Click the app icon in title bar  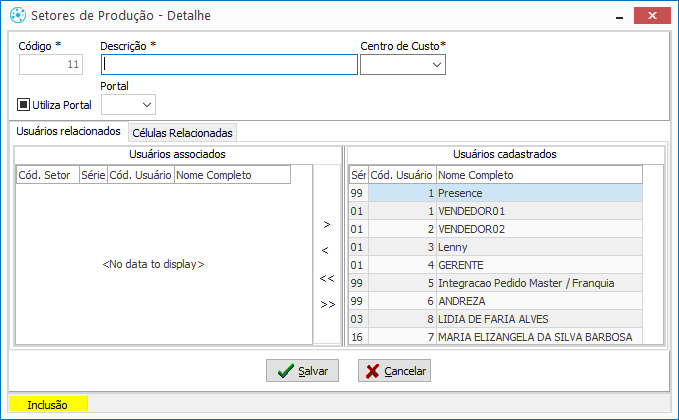(x=18, y=15)
